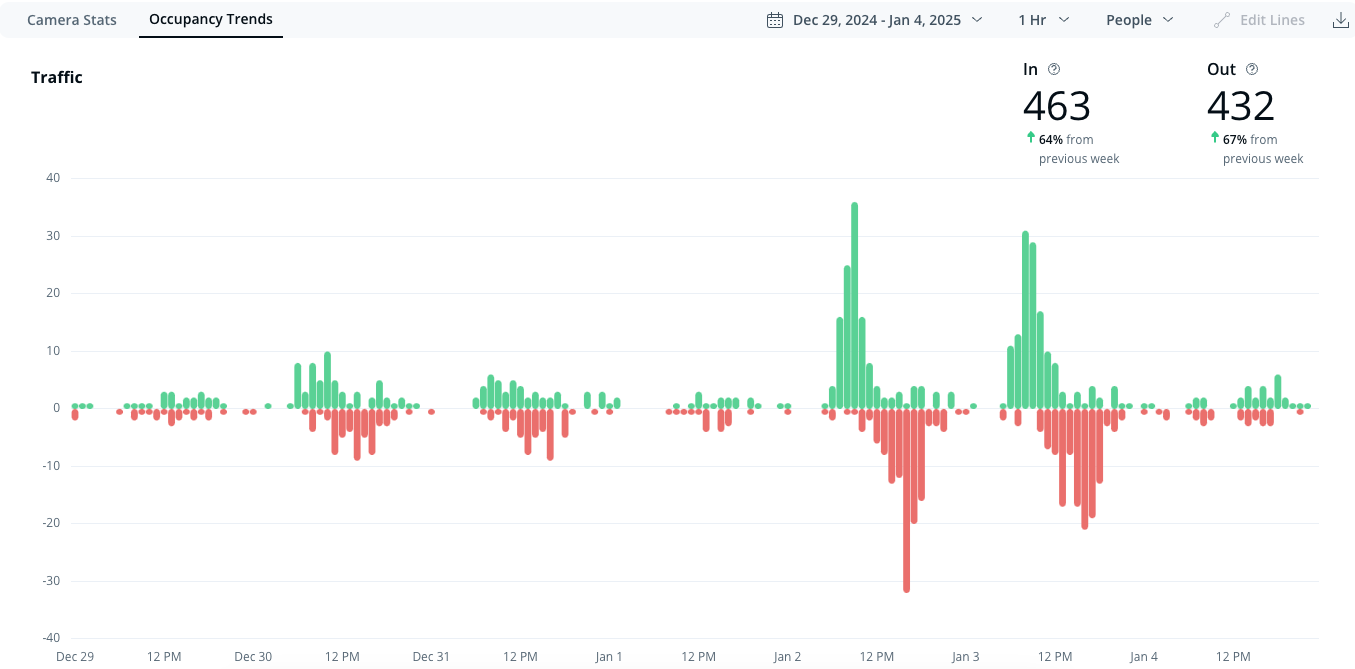This screenshot has width=1355, height=669.
Task: Click the tallest green bar on Jan 2
Action: [854, 305]
